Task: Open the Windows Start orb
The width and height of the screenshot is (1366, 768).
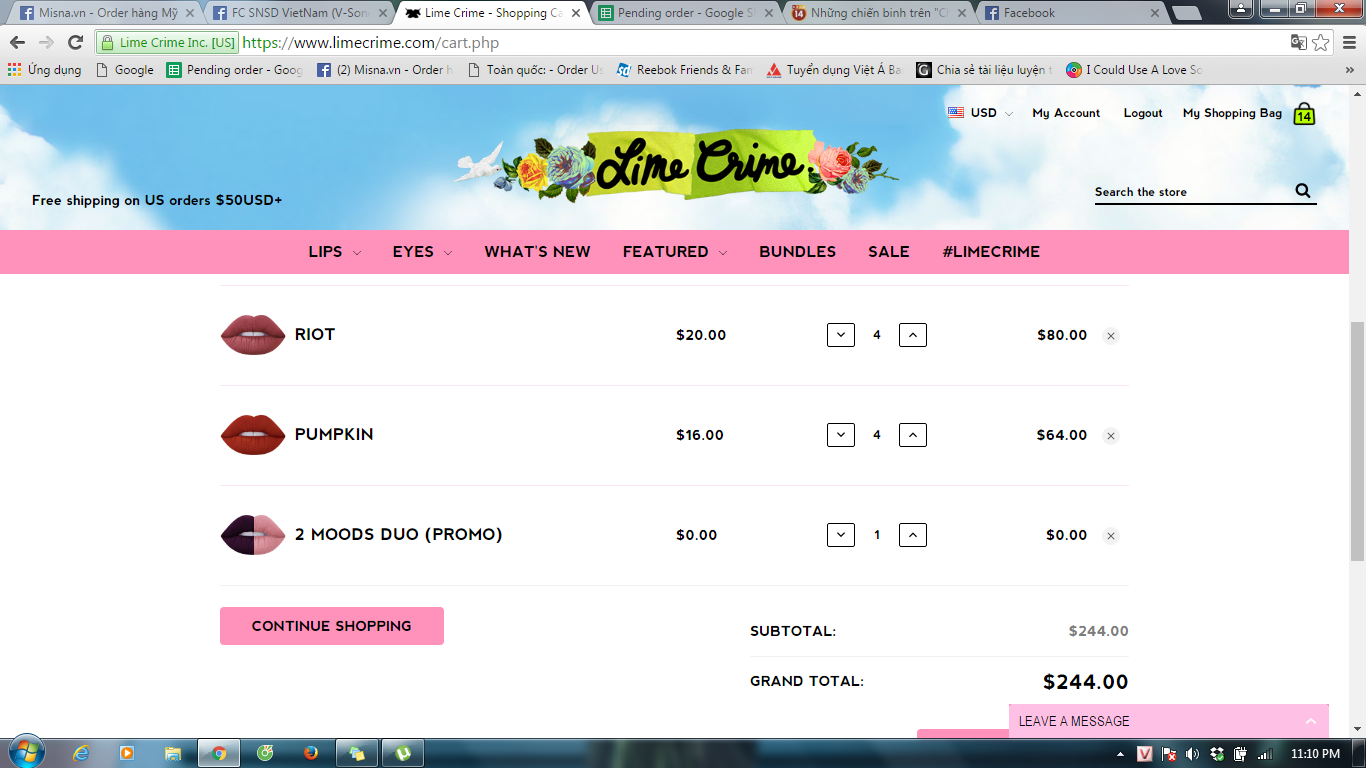Action: pos(26,753)
